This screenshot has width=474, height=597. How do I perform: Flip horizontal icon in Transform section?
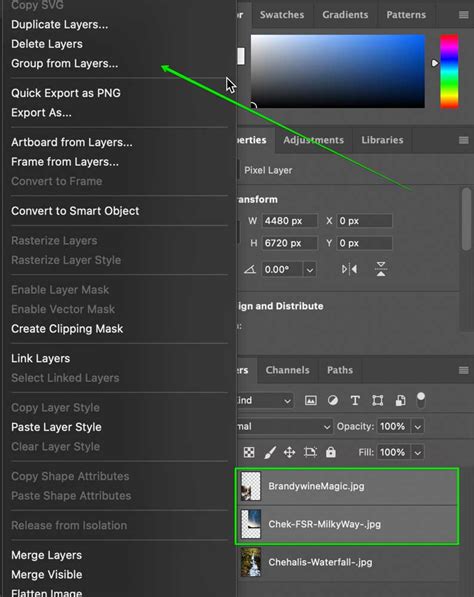(x=349, y=270)
